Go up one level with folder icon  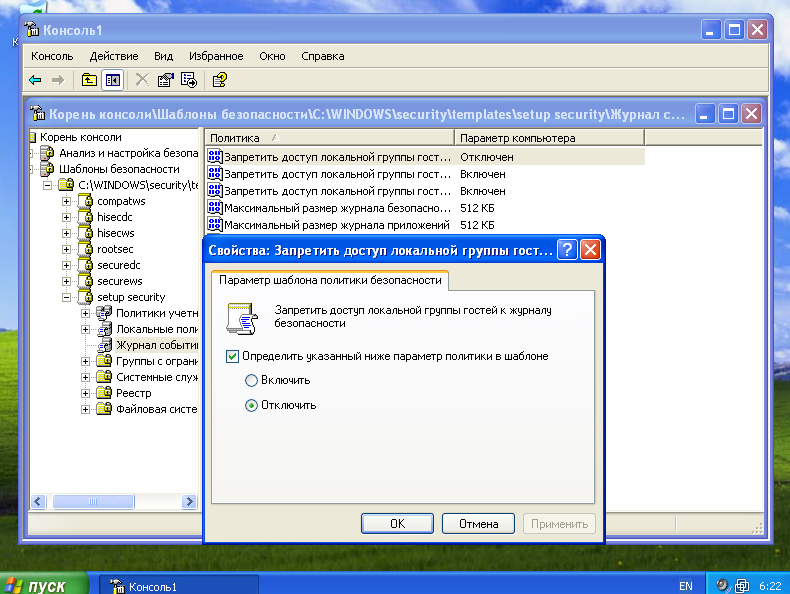89,80
